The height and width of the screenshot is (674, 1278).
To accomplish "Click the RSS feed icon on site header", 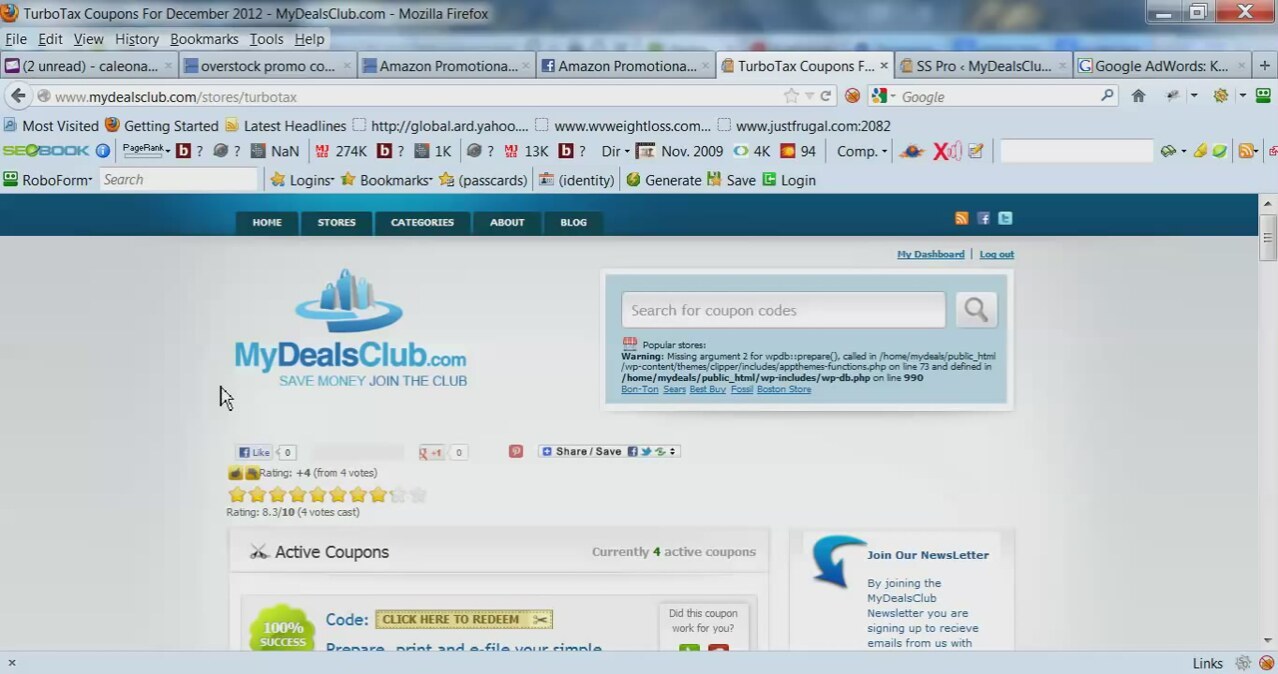I will 961,219.
